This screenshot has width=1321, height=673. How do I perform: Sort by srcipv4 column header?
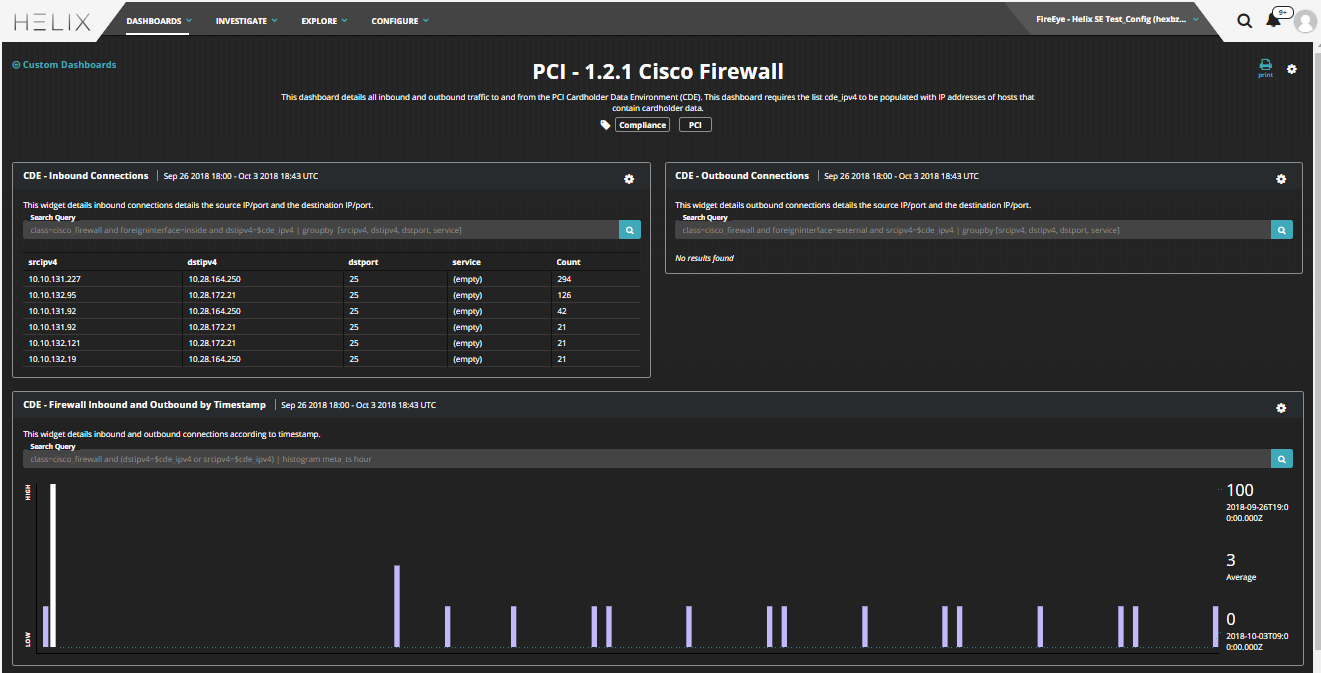tap(45, 262)
